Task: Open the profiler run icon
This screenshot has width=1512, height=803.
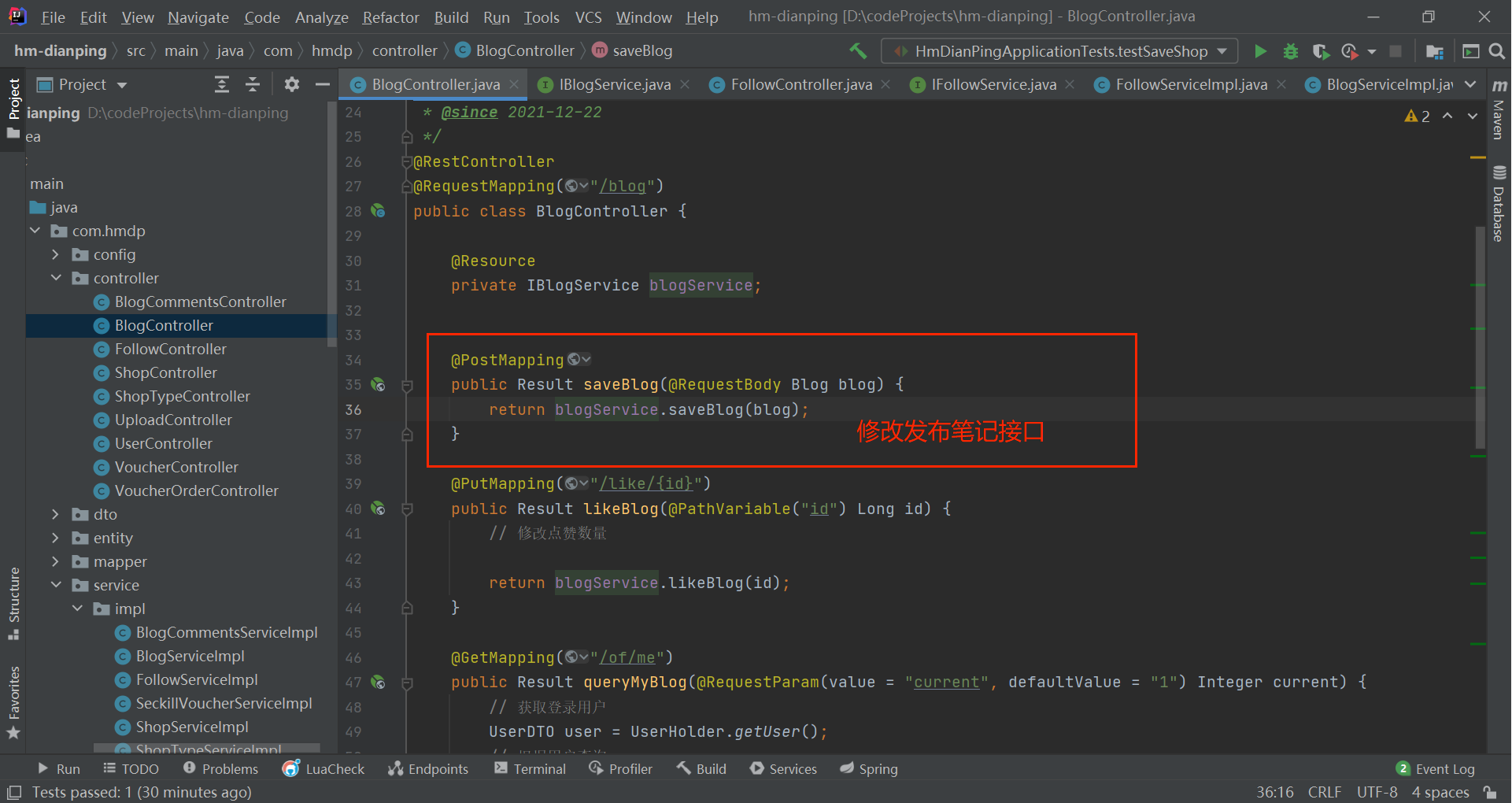Action: [1350, 51]
